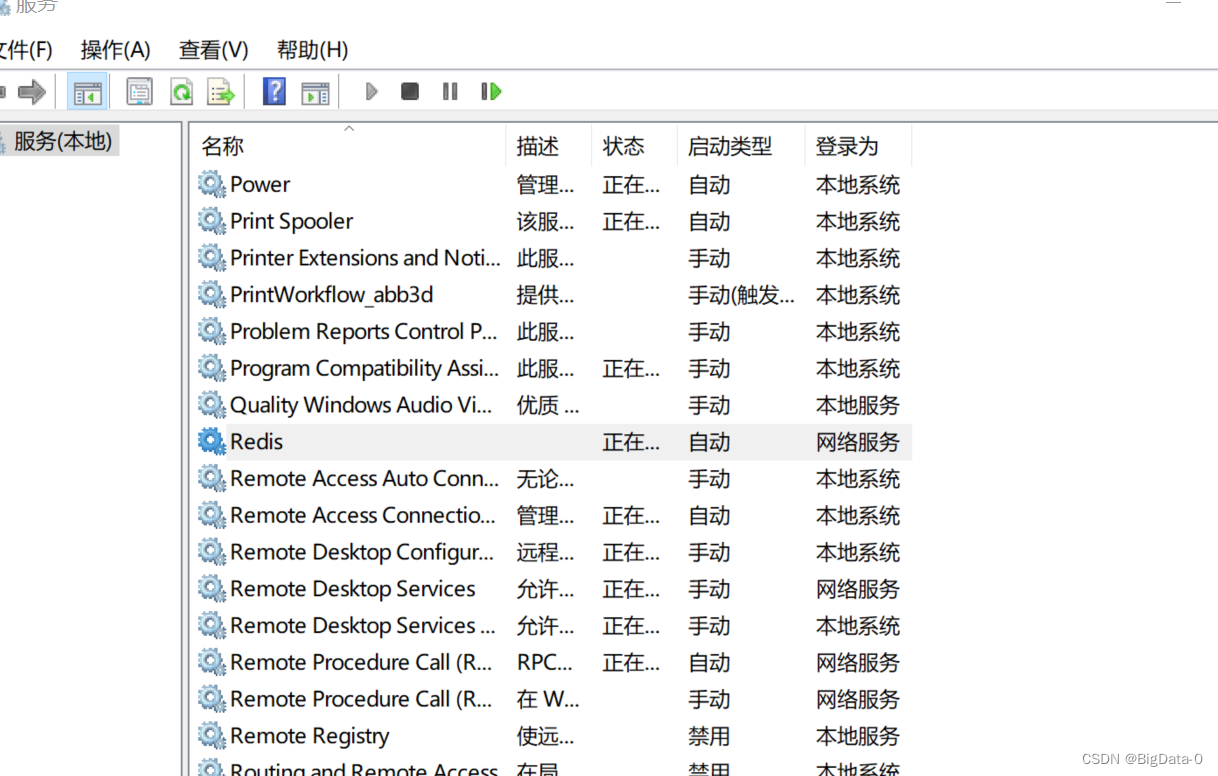Click the gear icon beside Power
Image resolution: width=1218 pixels, height=776 pixels.
pos(212,184)
